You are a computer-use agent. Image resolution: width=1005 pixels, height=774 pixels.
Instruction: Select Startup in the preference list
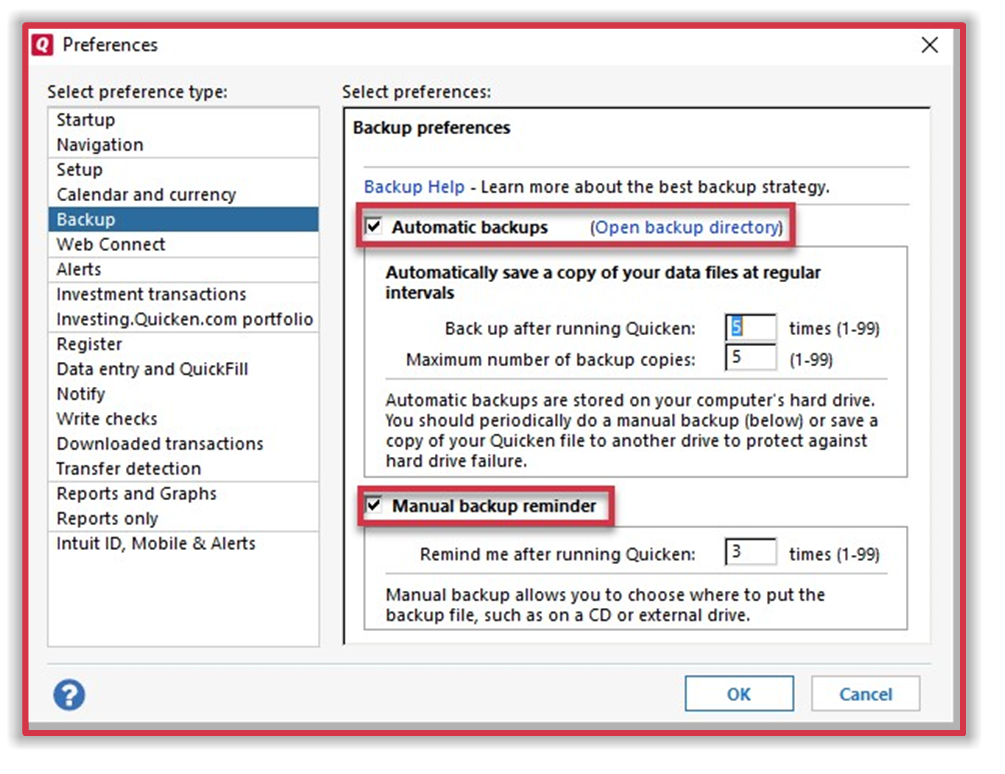tap(86, 120)
